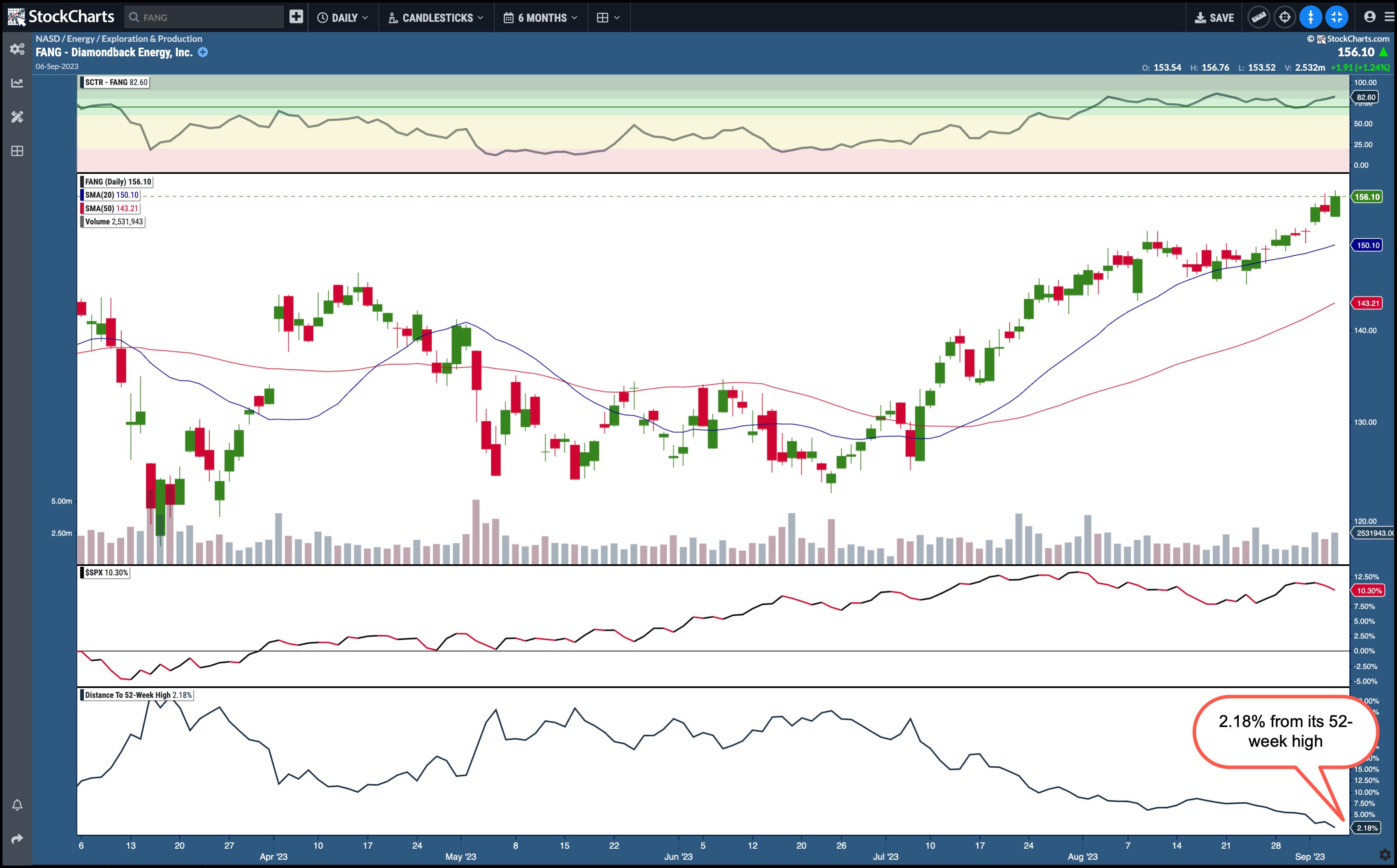The image size is (1397, 868).
Task: Open the line chart icon in the left sidebar
Action: 17,83
